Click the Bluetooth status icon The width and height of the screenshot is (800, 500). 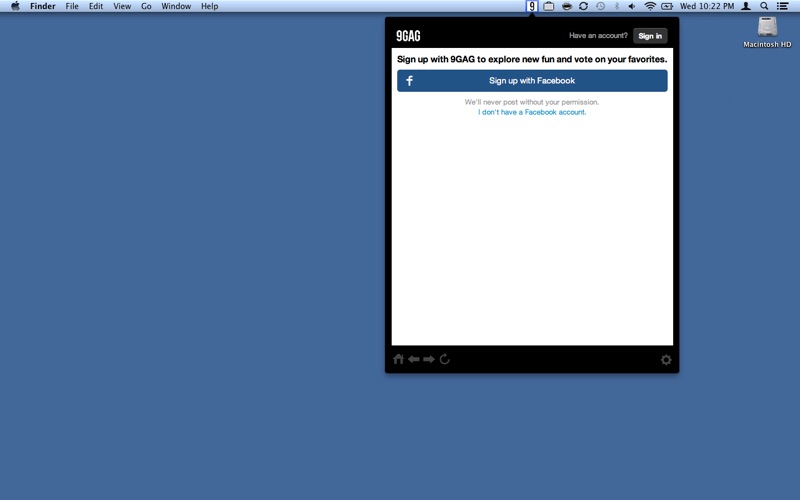pos(616,6)
